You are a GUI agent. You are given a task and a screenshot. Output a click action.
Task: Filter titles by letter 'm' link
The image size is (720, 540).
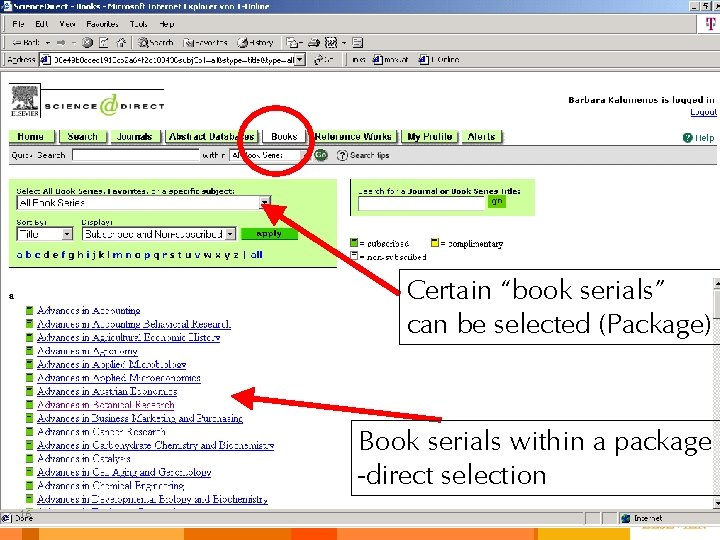pyautogui.click(x=118, y=255)
